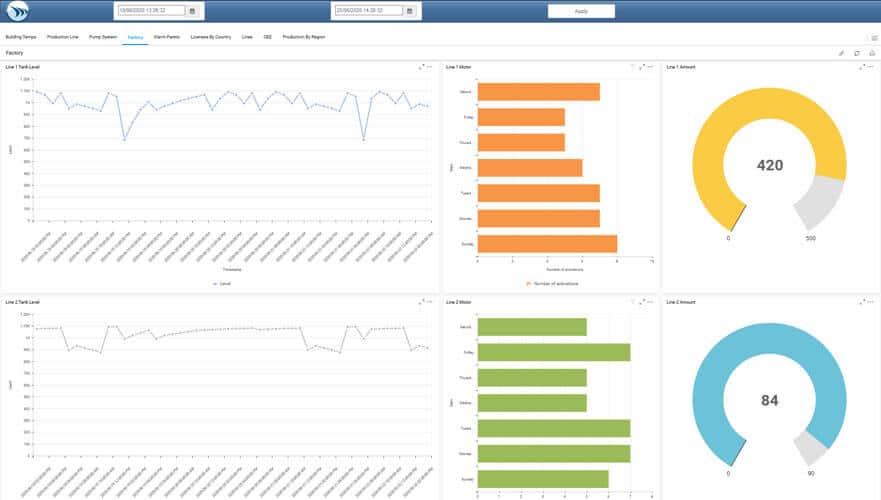This screenshot has width=881, height=500.
Task: Open the Line 2 Amount more options menu
Action: [870, 301]
